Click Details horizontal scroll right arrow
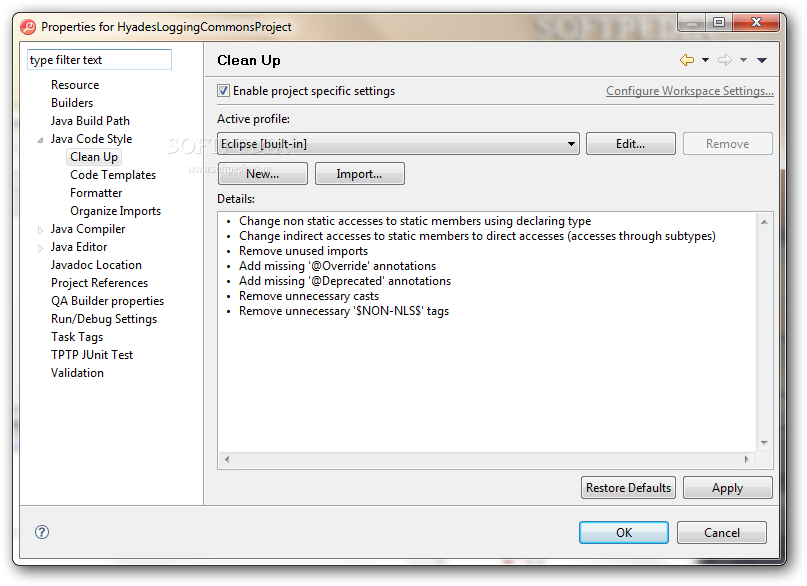 coord(747,459)
